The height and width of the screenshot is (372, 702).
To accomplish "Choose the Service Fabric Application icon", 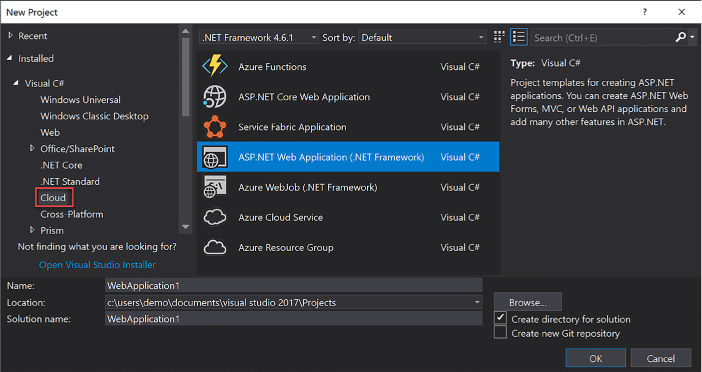I will tap(215, 127).
